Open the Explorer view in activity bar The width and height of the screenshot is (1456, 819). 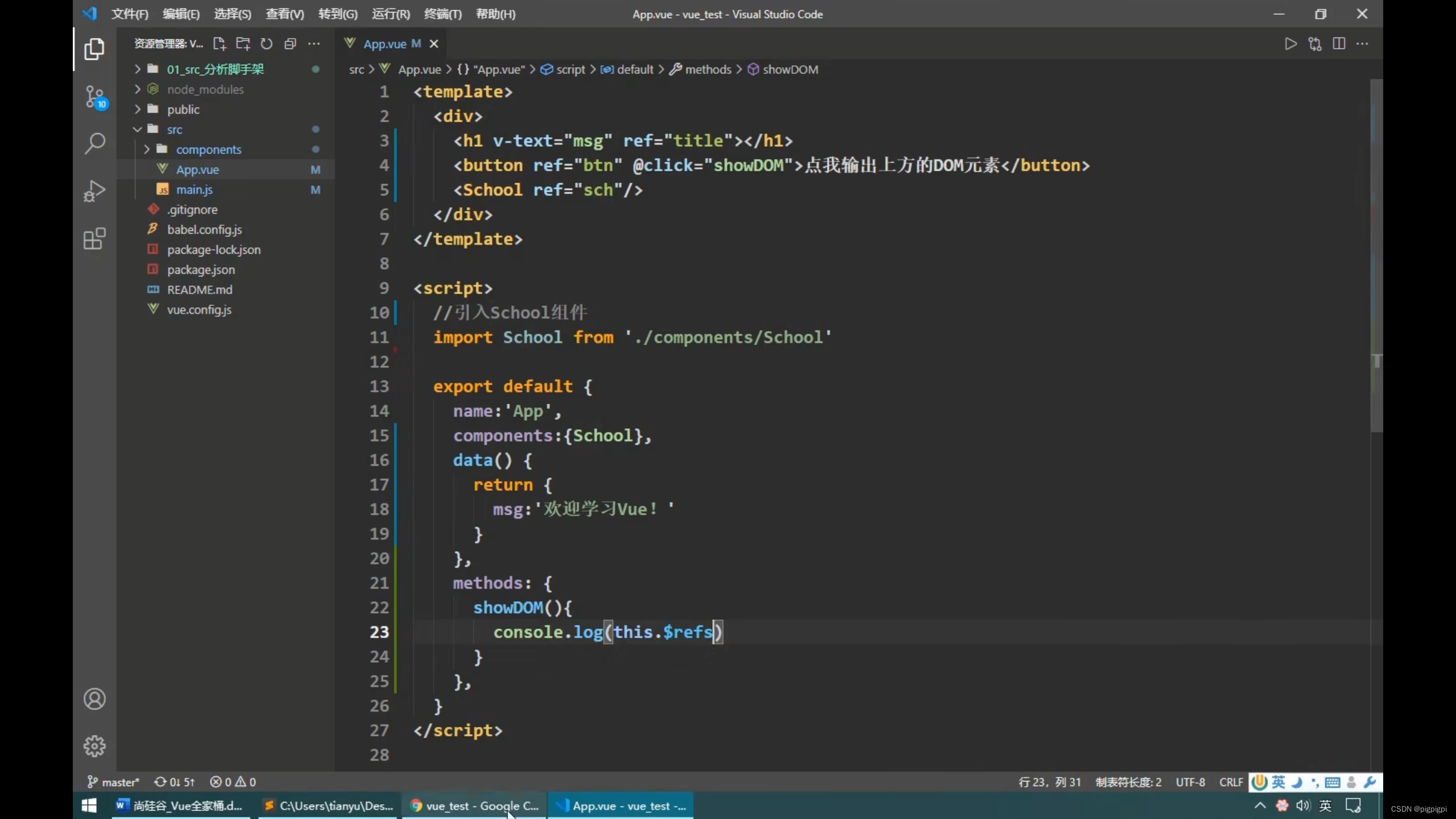pos(94,49)
